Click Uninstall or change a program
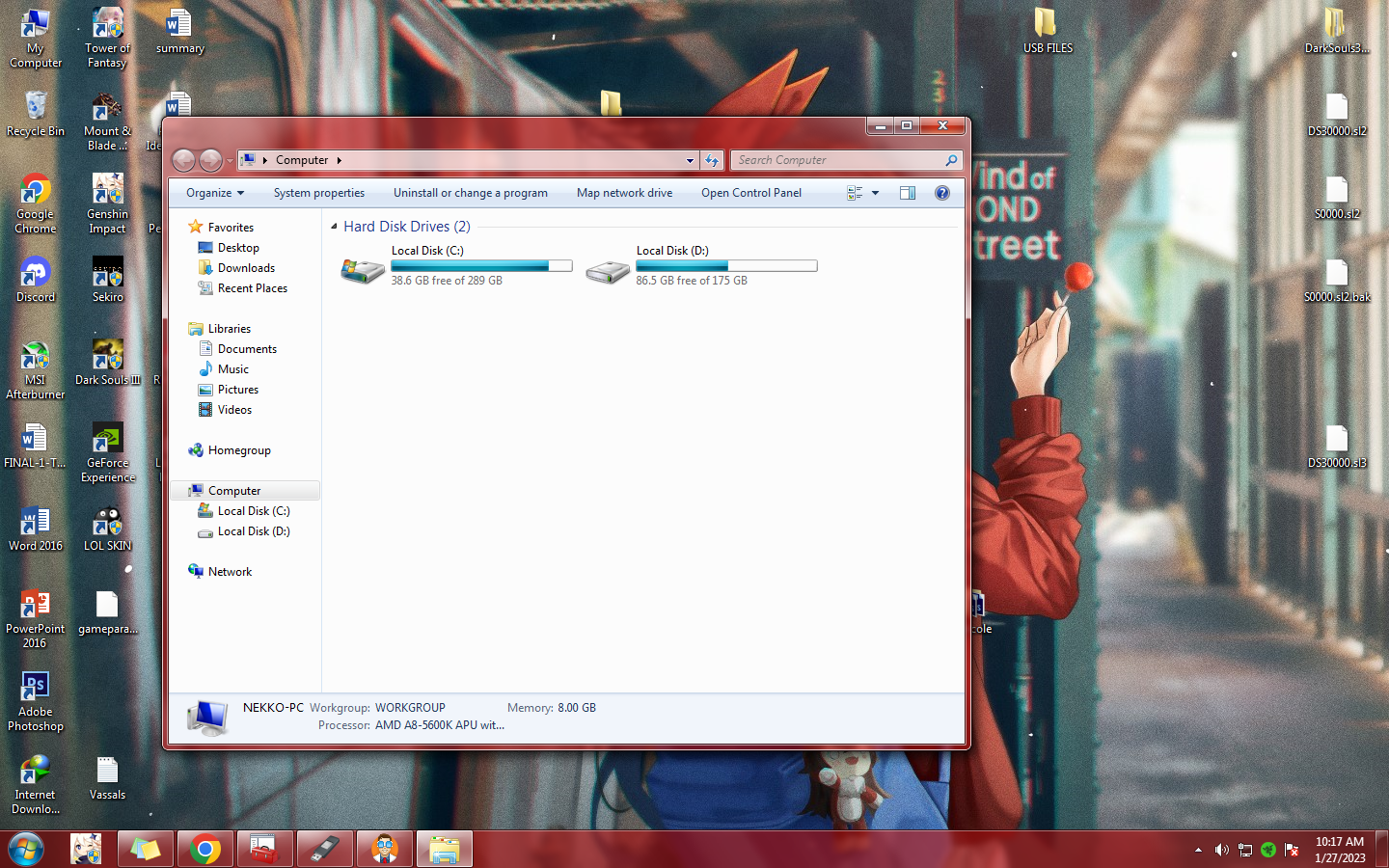The width and height of the screenshot is (1389, 868). click(471, 193)
